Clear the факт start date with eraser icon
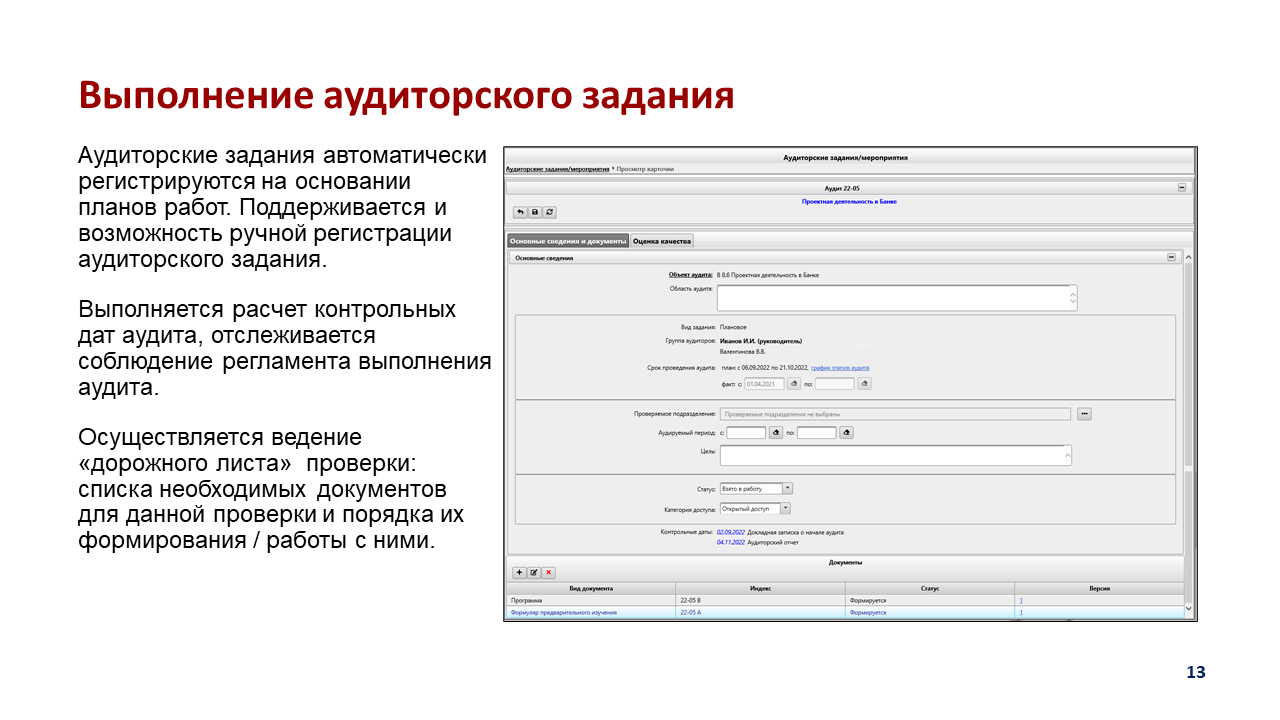This screenshot has width=1280, height=720. 794,383
